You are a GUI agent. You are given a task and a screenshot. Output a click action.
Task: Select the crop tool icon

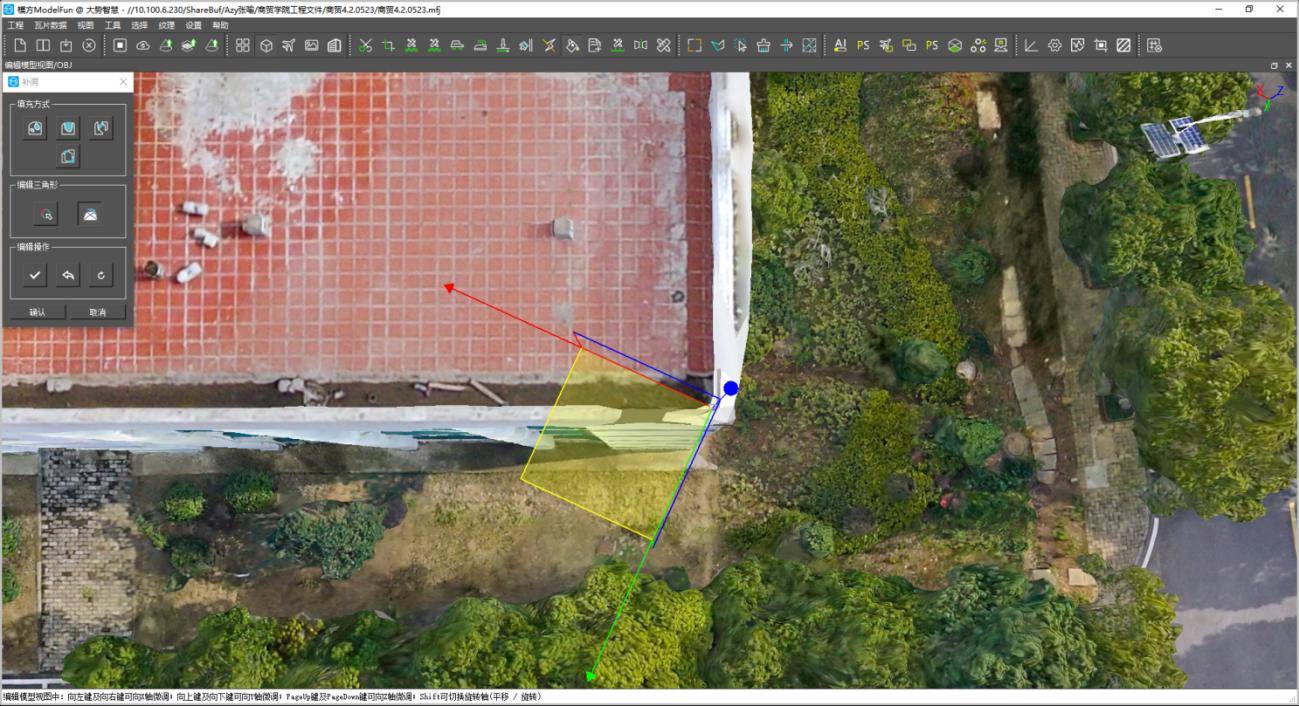[387, 45]
